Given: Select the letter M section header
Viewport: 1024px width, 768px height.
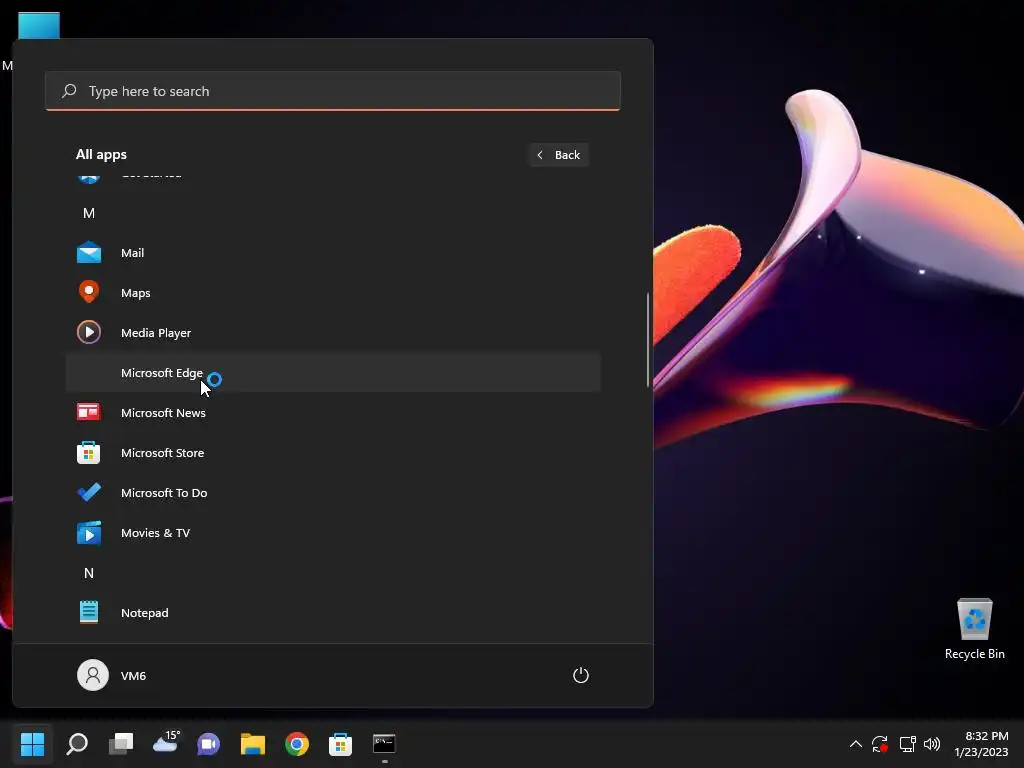Looking at the screenshot, I should [89, 213].
